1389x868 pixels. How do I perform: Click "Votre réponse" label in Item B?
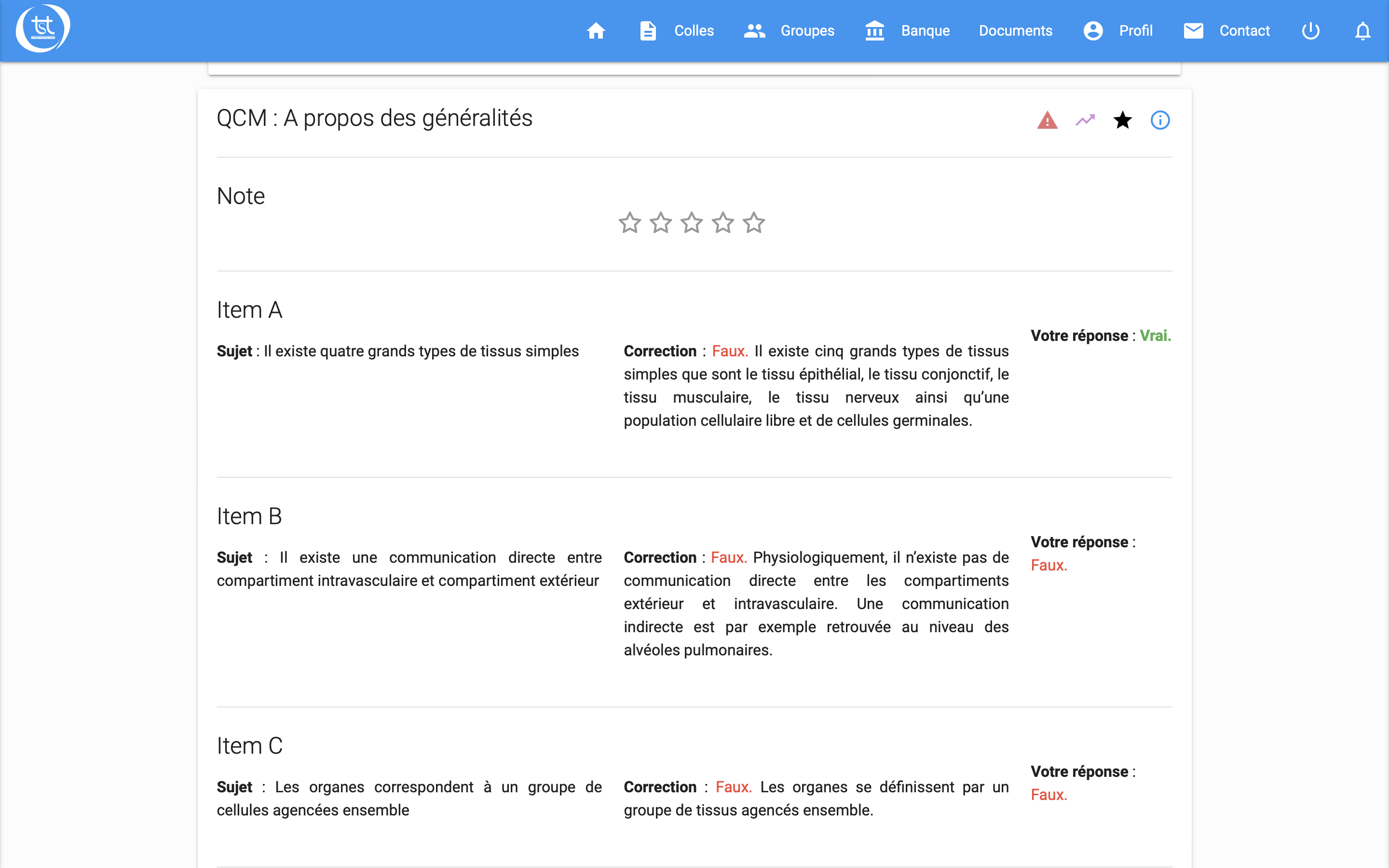pos(1079,542)
